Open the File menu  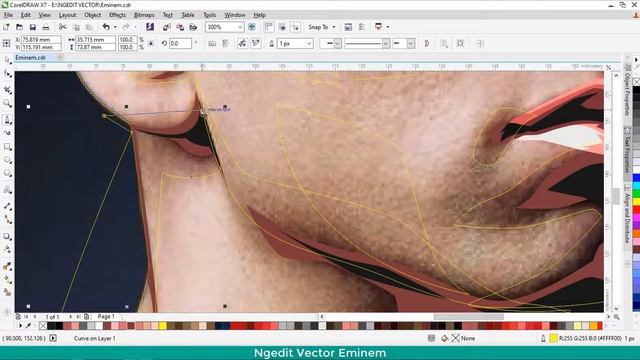pyautogui.click(x=8, y=15)
